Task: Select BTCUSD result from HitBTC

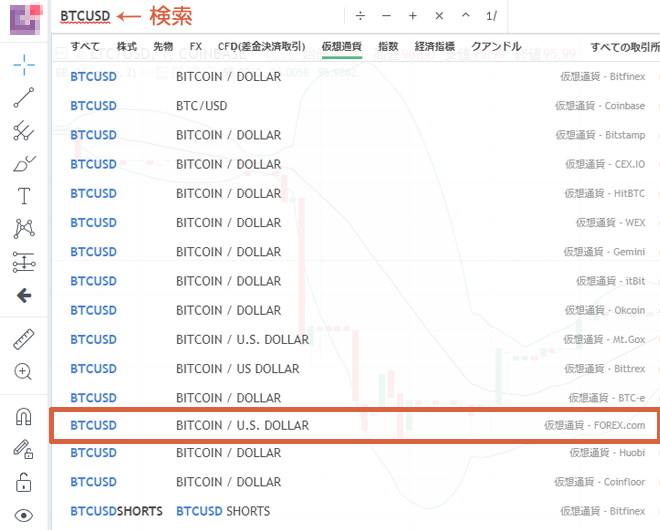Action: pos(356,194)
